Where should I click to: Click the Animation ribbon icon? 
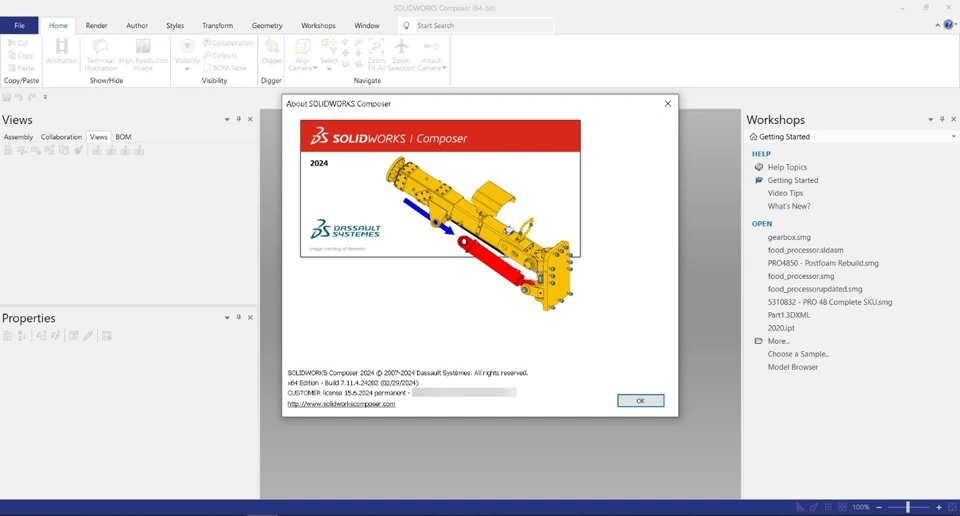pos(62,51)
